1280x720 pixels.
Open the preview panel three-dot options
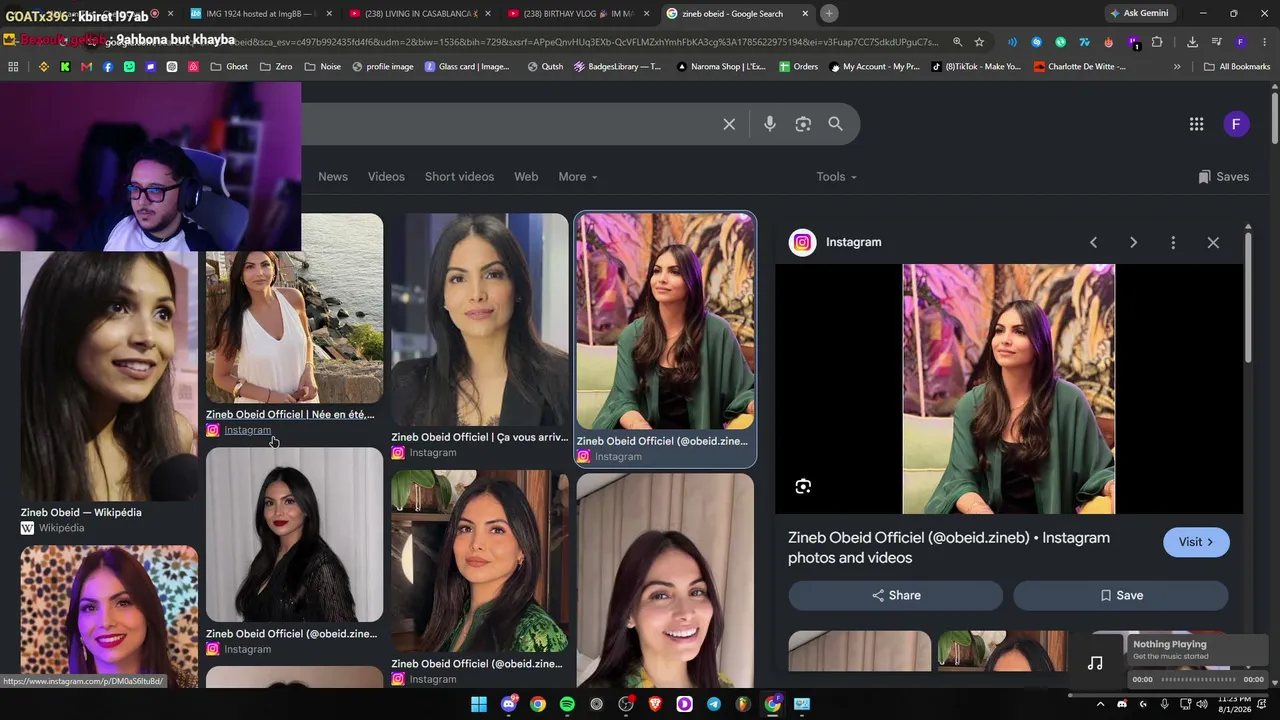[x=1173, y=242]
